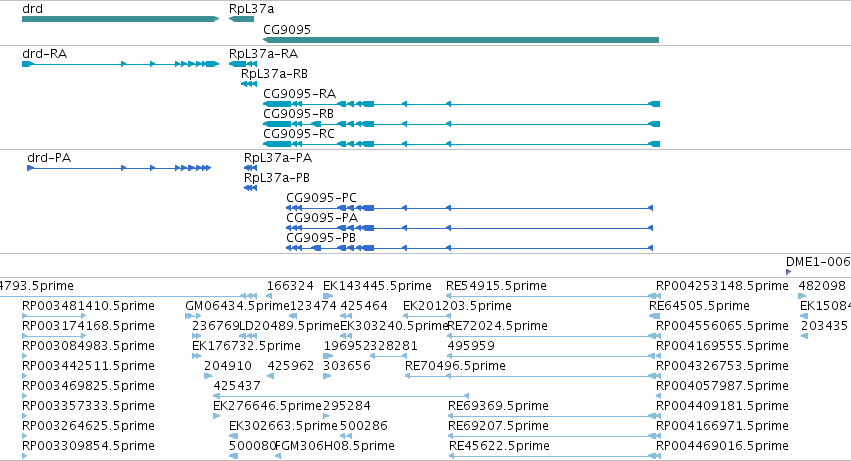Open EK276646.5prime EST
851x461 pixels.
268,406
